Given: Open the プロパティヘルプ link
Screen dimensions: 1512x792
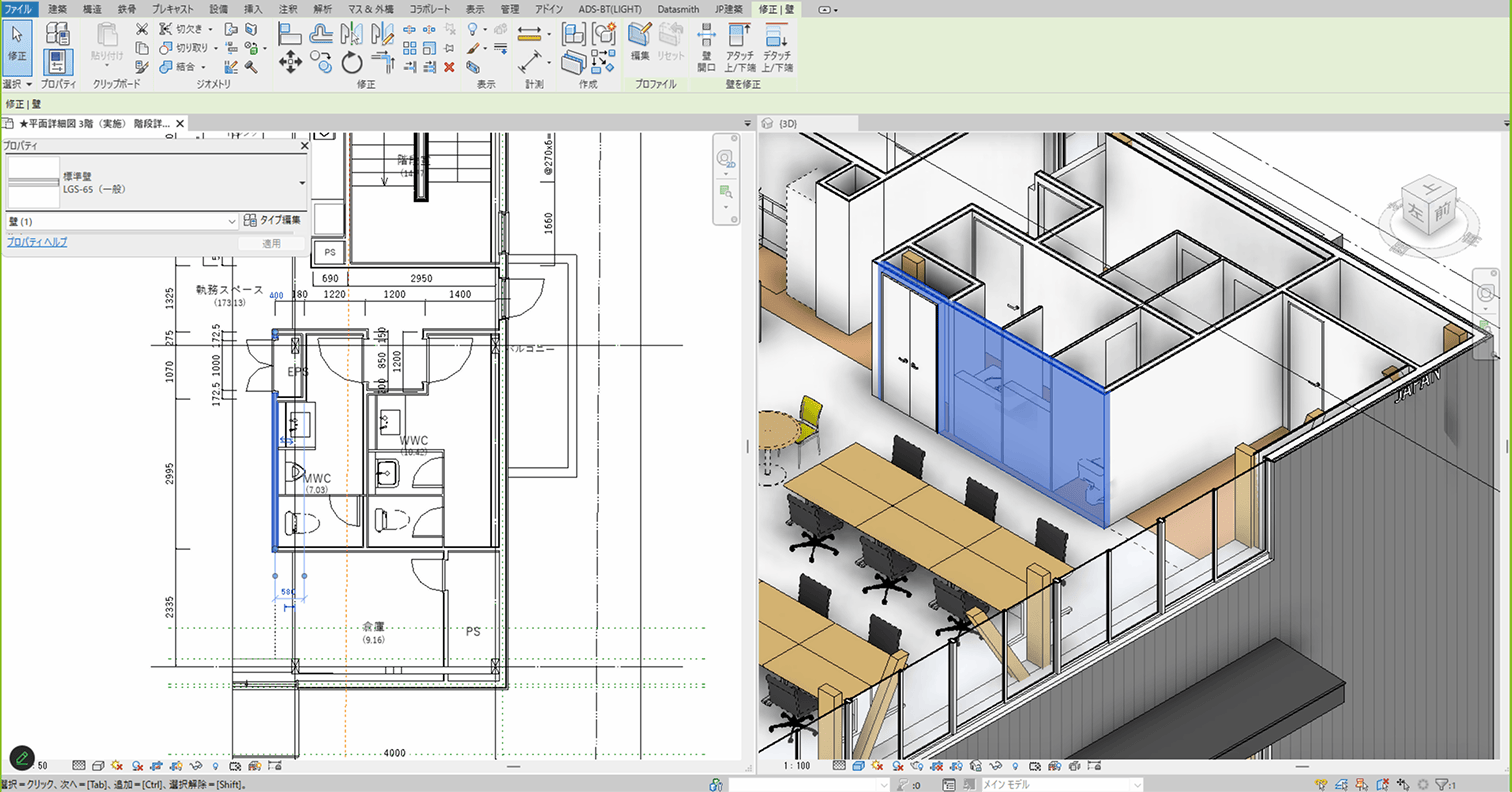Looking at the screenshot, I should click(x=37, y=242).
